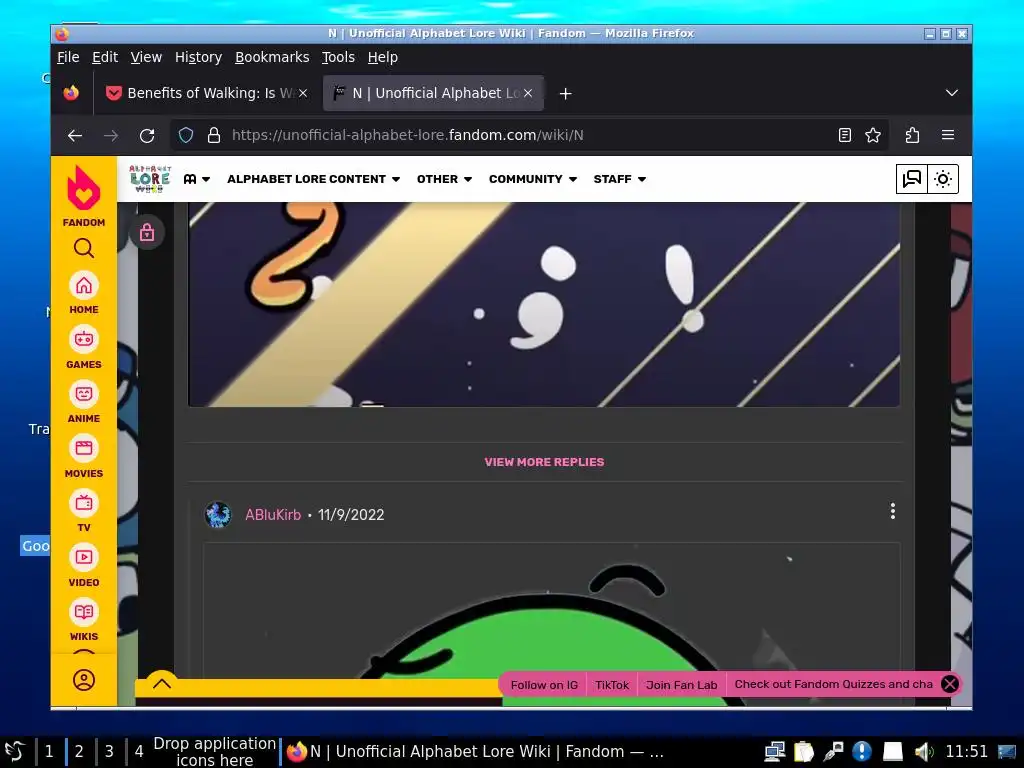Open ABluKirb username link
The height and width of the screenshot is (768, 1024).
[273, 515]
